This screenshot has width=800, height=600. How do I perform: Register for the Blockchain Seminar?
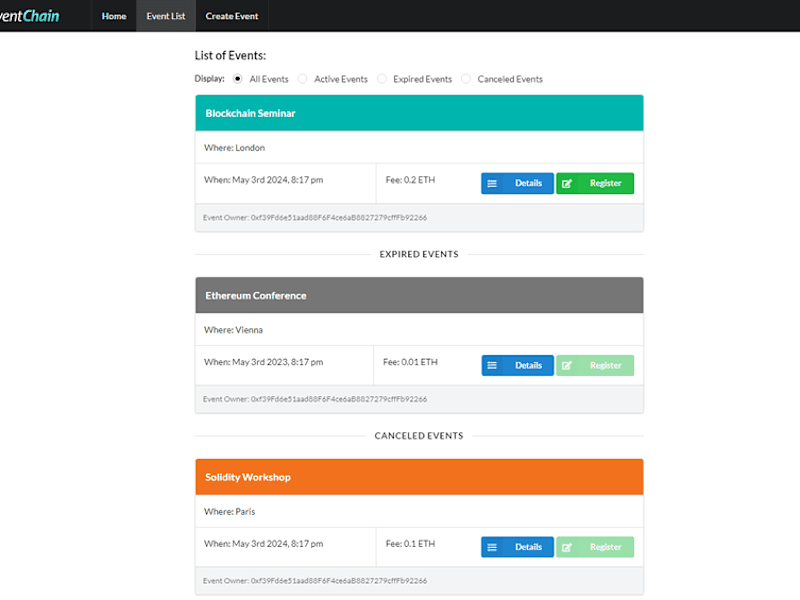click(x=595, y=183)
